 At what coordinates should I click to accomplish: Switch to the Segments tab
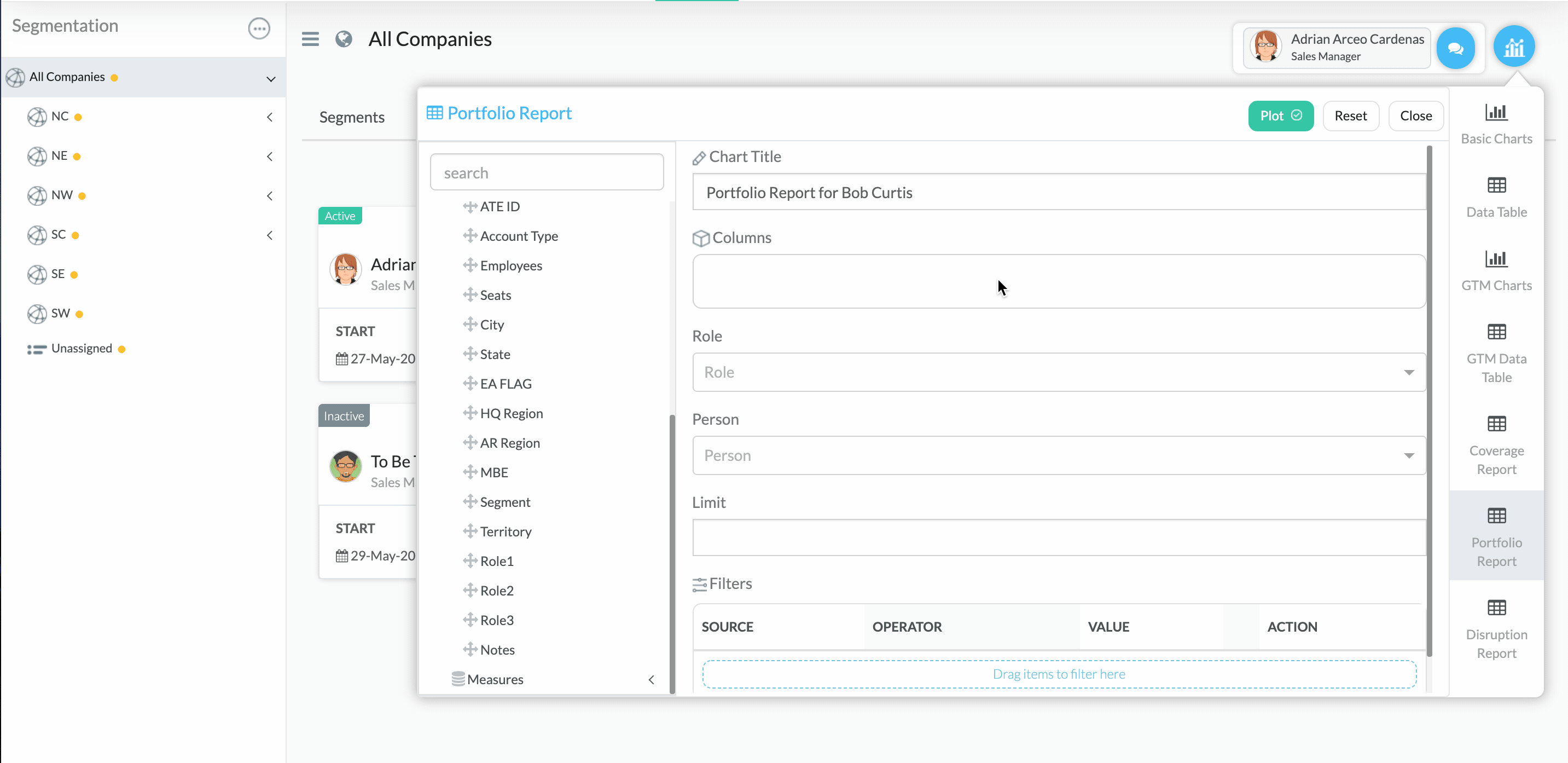pyautogui.click(x=351, y=117)
